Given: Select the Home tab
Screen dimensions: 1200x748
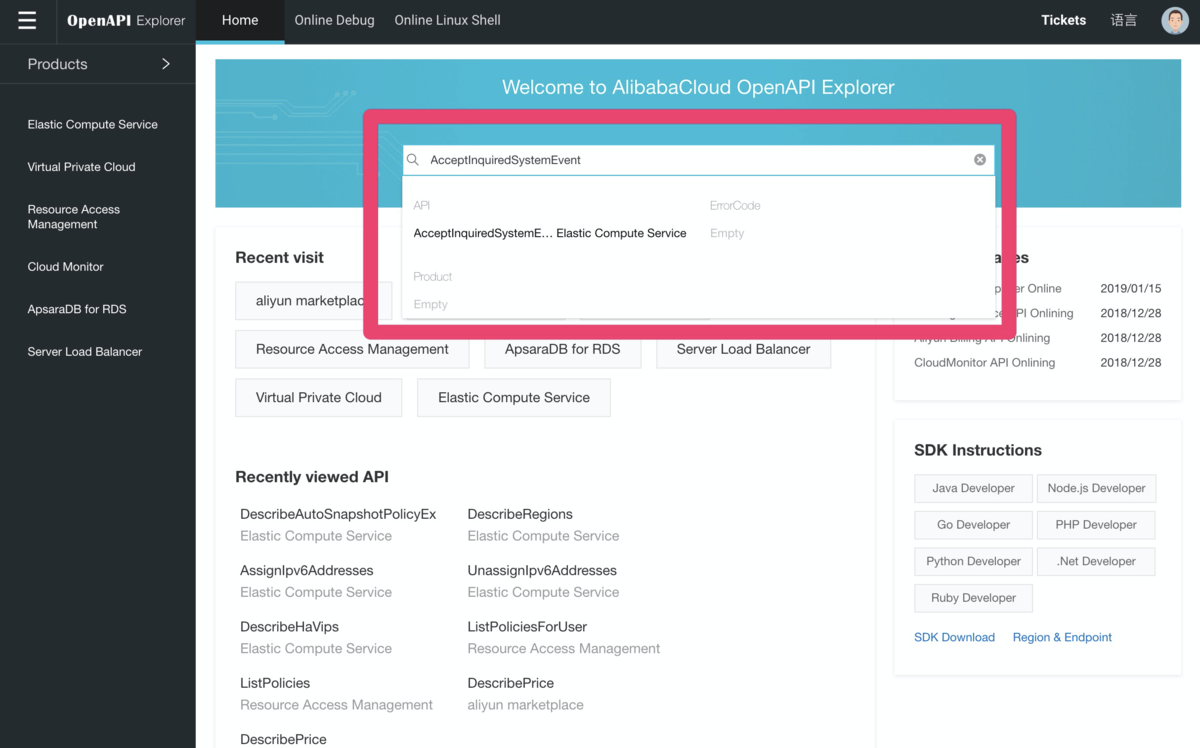Looking at the screenshot, I should 240,20.
